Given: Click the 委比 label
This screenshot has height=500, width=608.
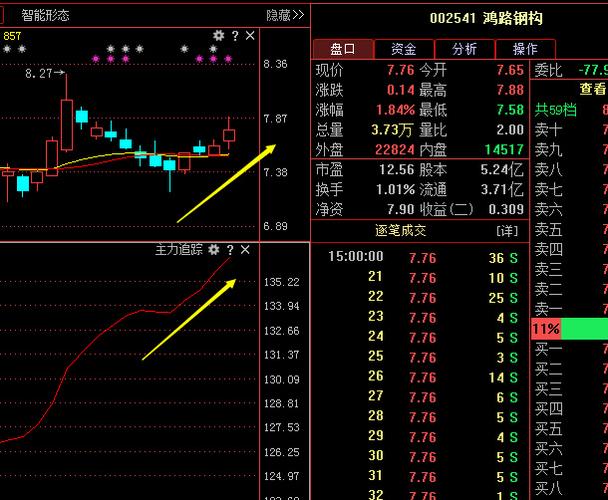Looking at the screenshot, I should tap(548, 71).
